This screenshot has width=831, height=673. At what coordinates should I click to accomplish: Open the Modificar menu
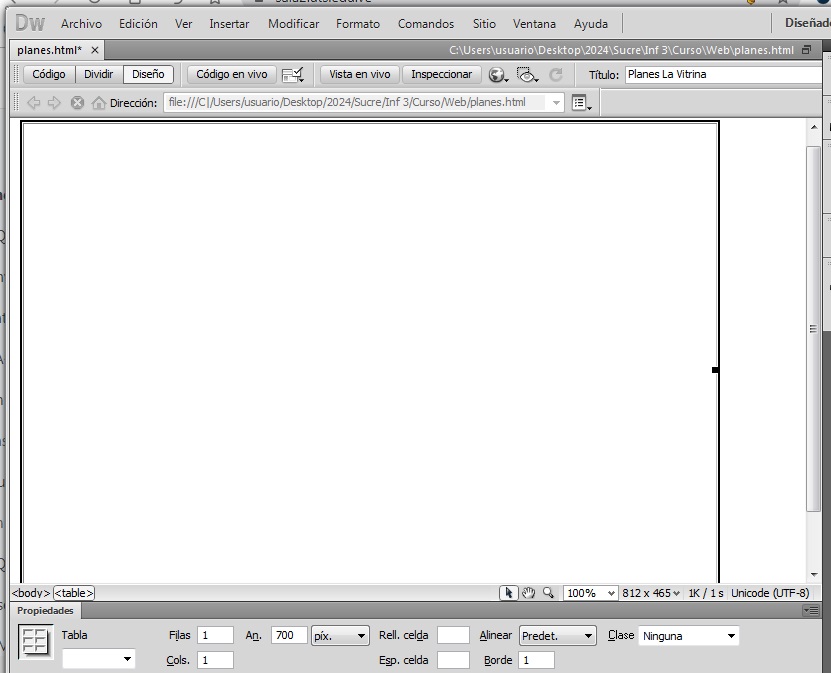(293, 24)
